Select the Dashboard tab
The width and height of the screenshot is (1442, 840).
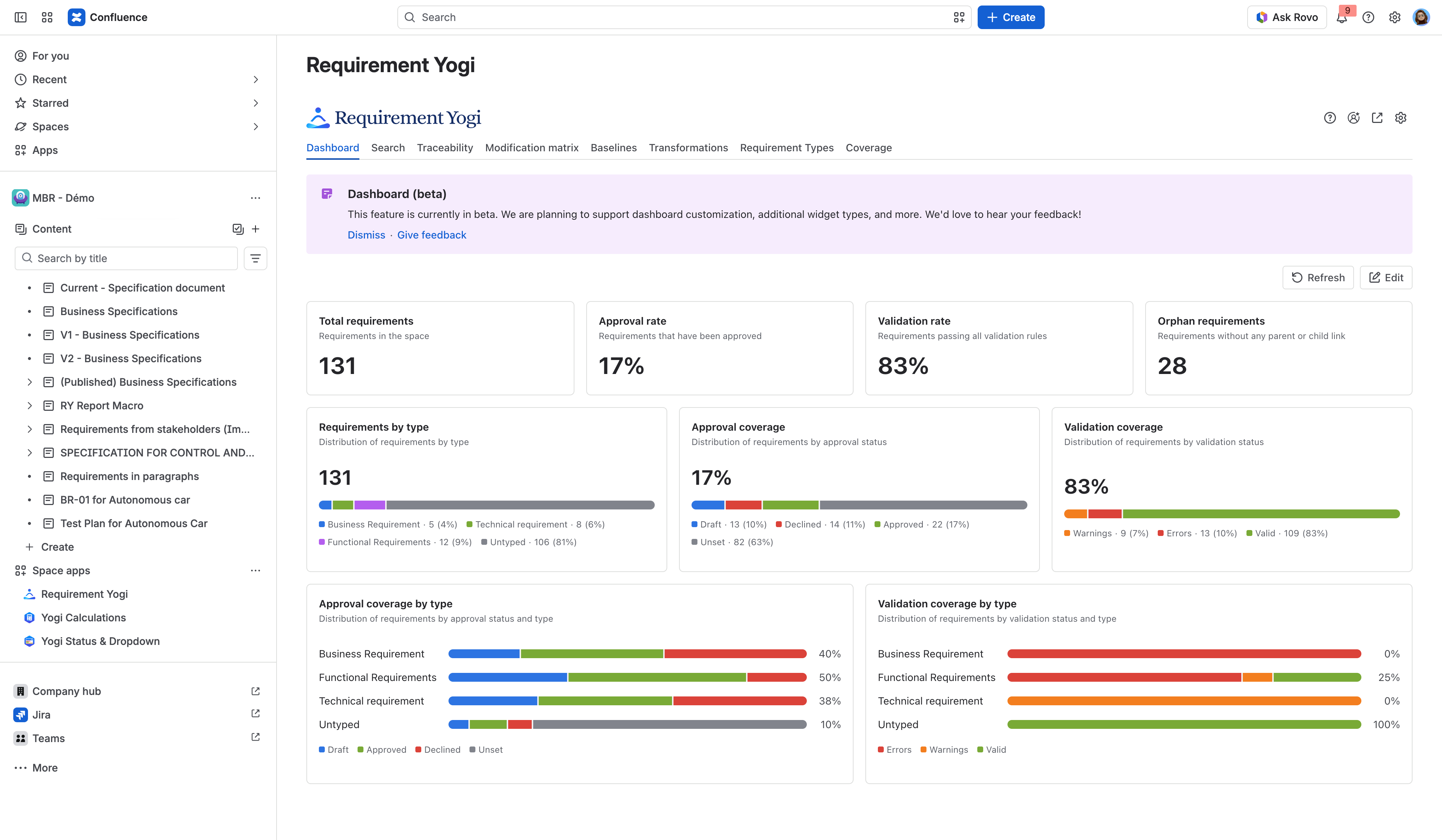333,148
